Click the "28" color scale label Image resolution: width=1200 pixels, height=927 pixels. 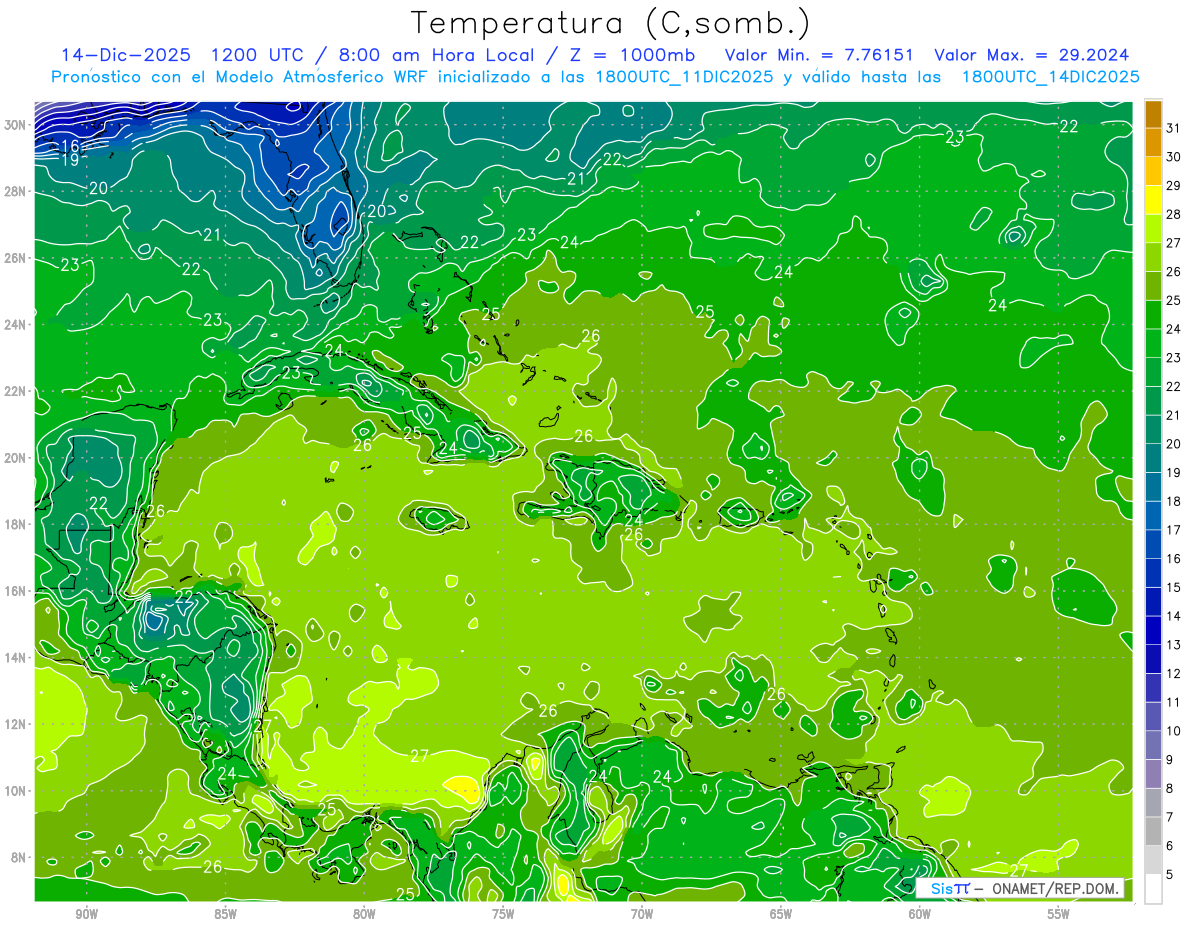(x=1174, y=215)
